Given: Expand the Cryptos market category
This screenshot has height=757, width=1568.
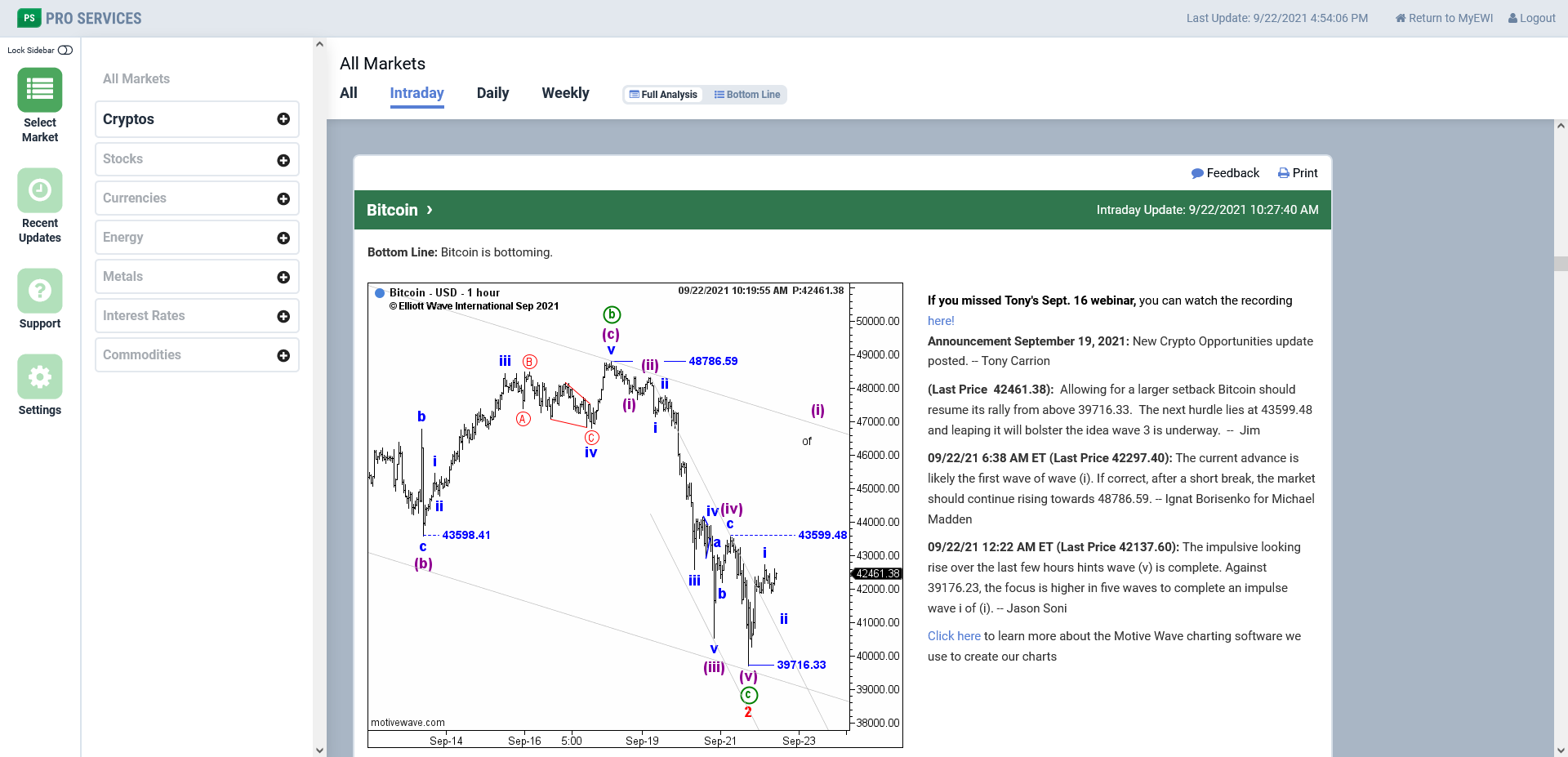Looking at the screenshot, I should [x=197, y=119].
